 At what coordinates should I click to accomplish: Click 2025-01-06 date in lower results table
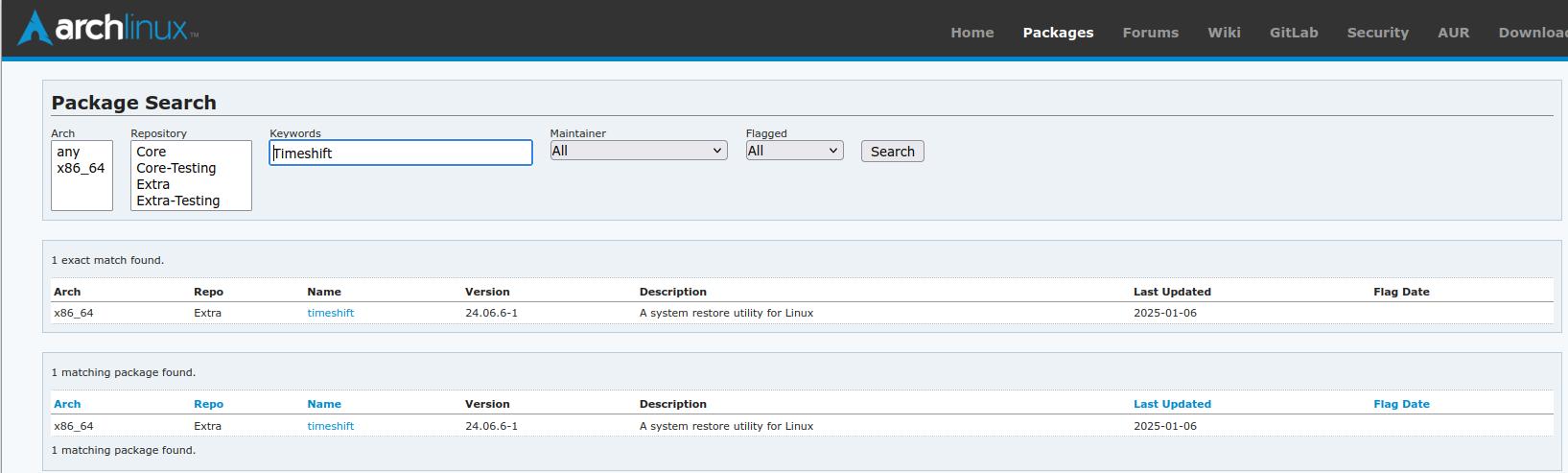[1165, 426]
